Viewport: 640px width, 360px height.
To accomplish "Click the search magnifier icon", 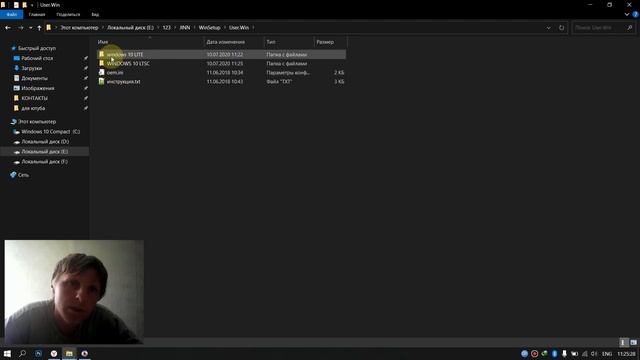I will 629,28.
